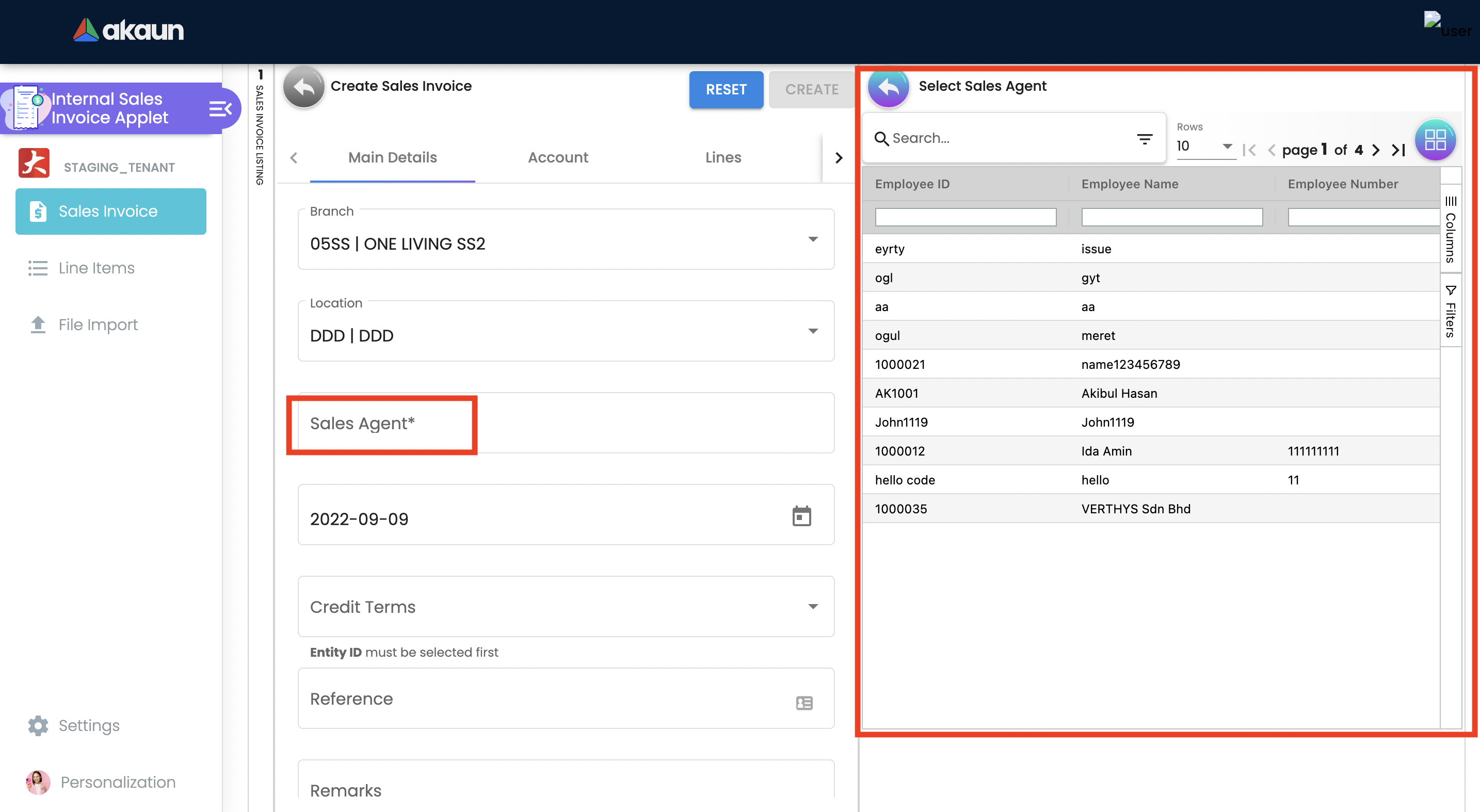Switch to the Lines tab
Screen dimensions: 1480x812
[x=723, y=157]
